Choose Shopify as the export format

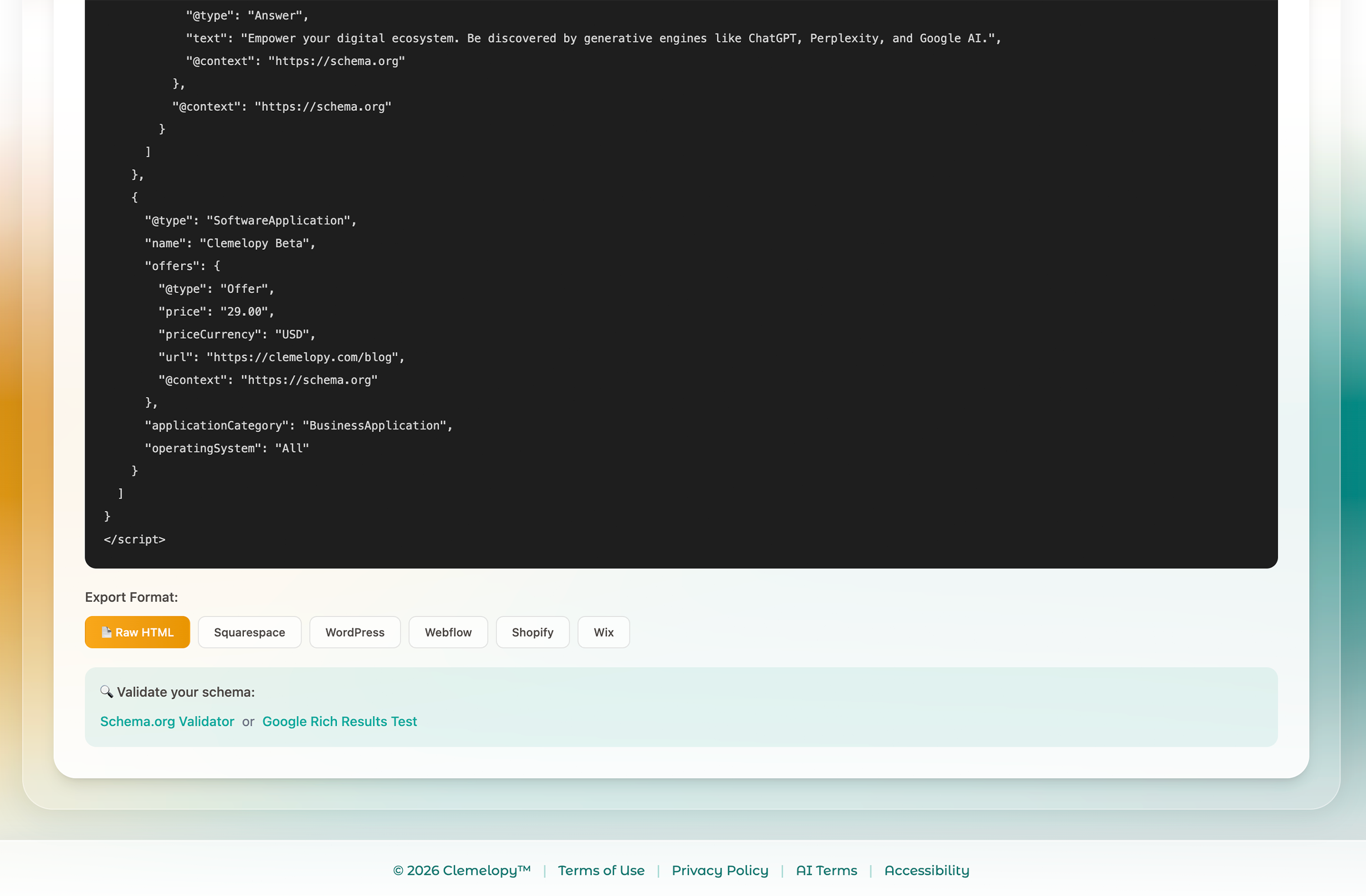click(532, 632)
